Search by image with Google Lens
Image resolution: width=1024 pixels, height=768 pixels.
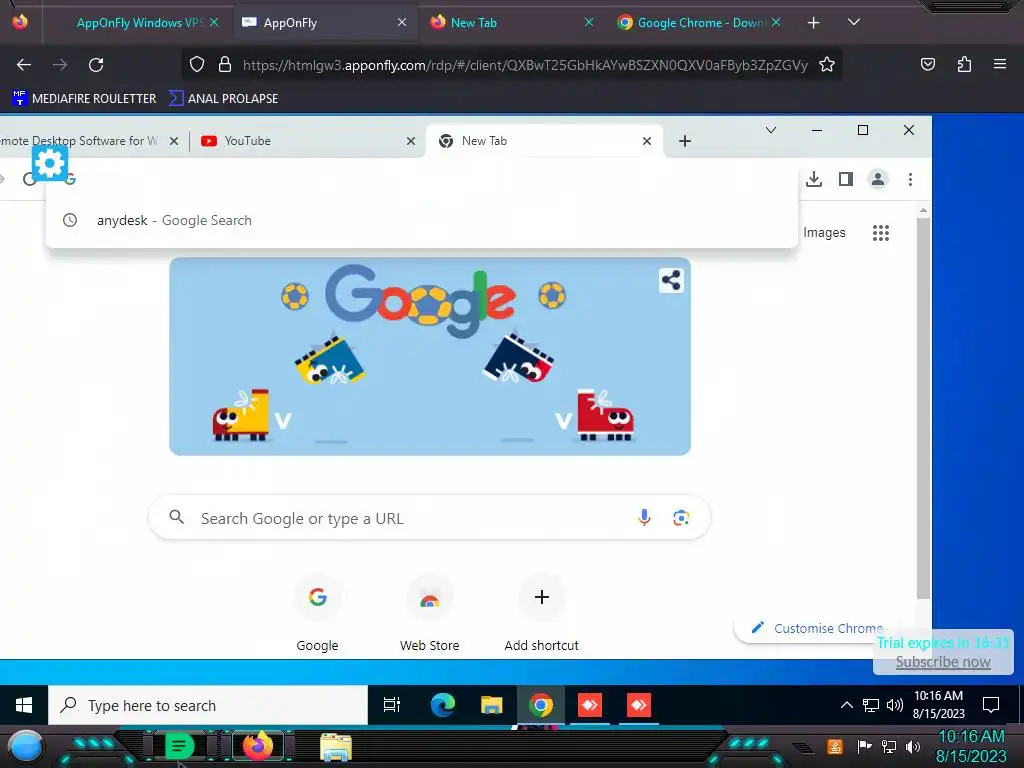click(x=680, y=518)
